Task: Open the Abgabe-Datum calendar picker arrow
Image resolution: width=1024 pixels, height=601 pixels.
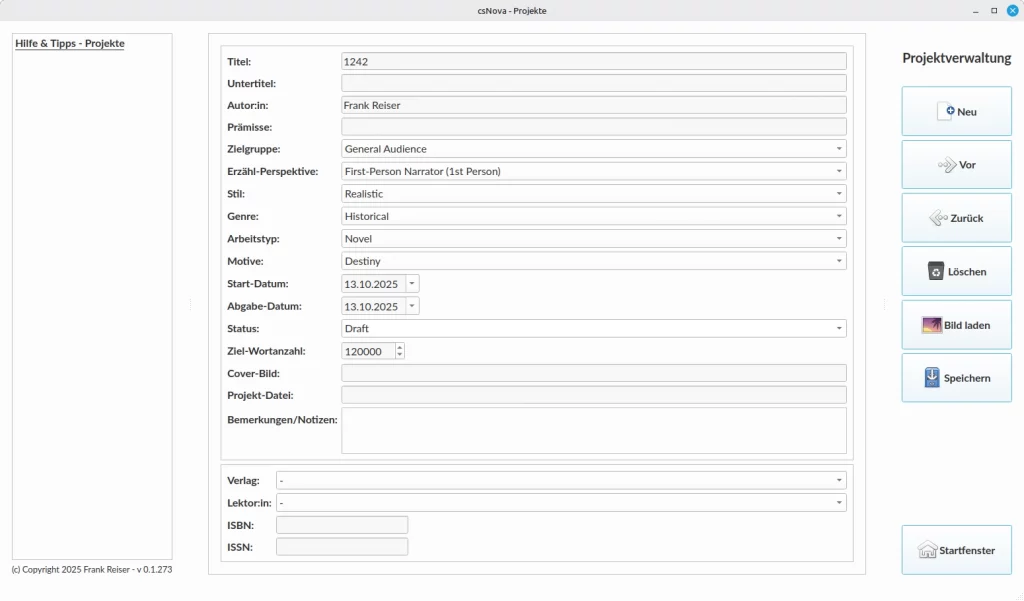Action: (x=412, y=306)
